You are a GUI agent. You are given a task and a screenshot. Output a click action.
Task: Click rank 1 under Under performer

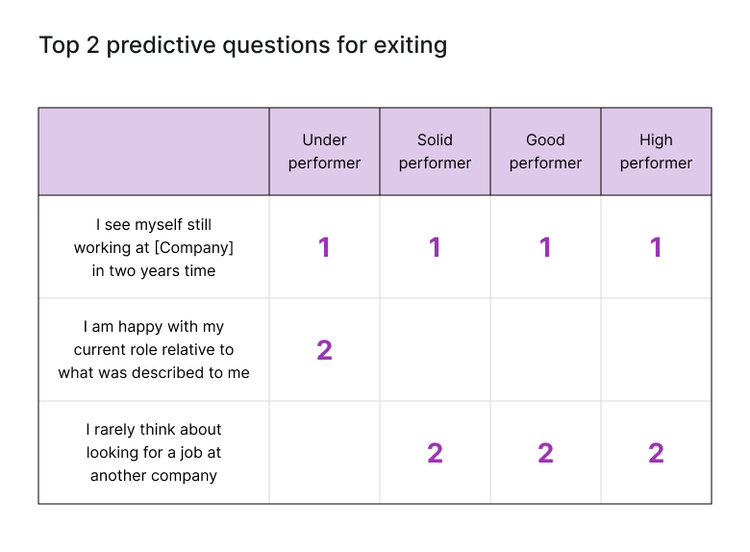tap(324, 248)
